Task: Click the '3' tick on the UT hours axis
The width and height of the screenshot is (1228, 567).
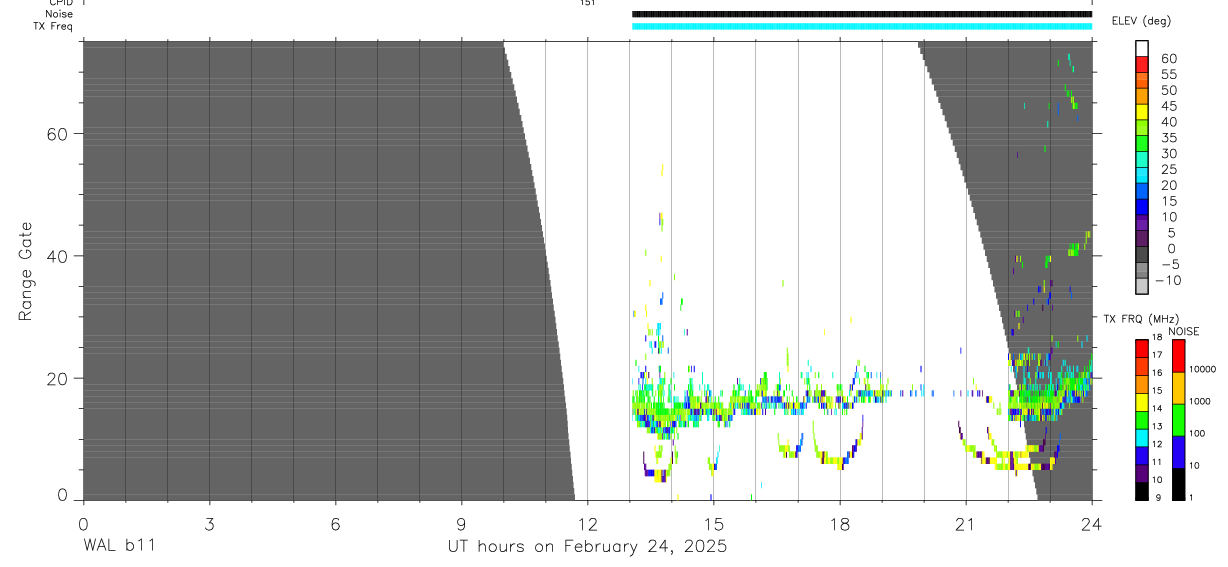Action: tap(209, 523)
